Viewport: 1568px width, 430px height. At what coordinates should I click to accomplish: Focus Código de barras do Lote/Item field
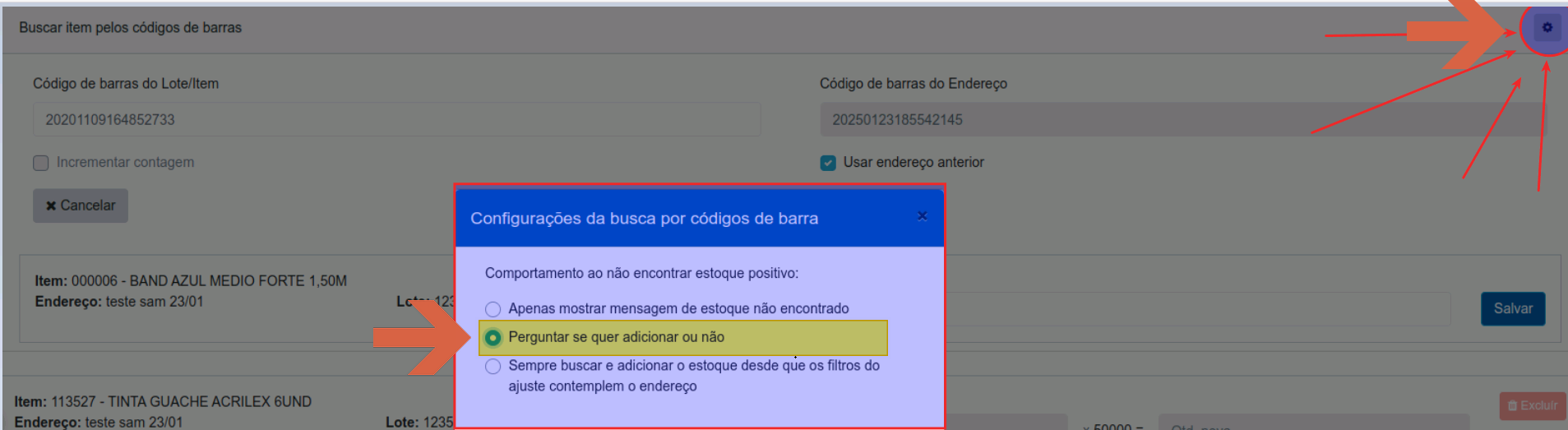click(397, 119)
